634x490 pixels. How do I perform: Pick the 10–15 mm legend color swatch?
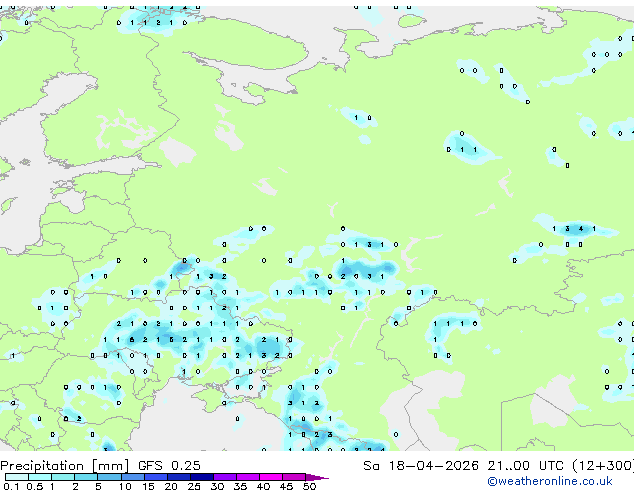[x=132, y=477]
